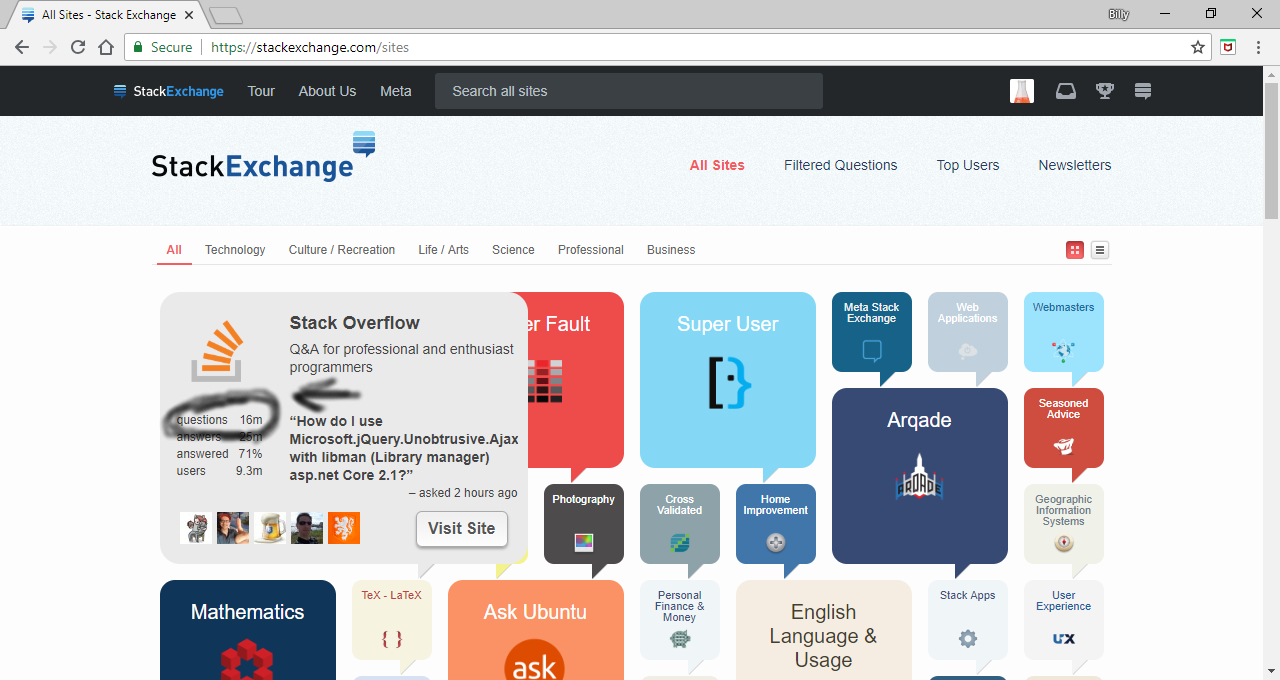
Task: Open the featured jQuery Unobtrusive Ajax question
Action: coord(404,448)
